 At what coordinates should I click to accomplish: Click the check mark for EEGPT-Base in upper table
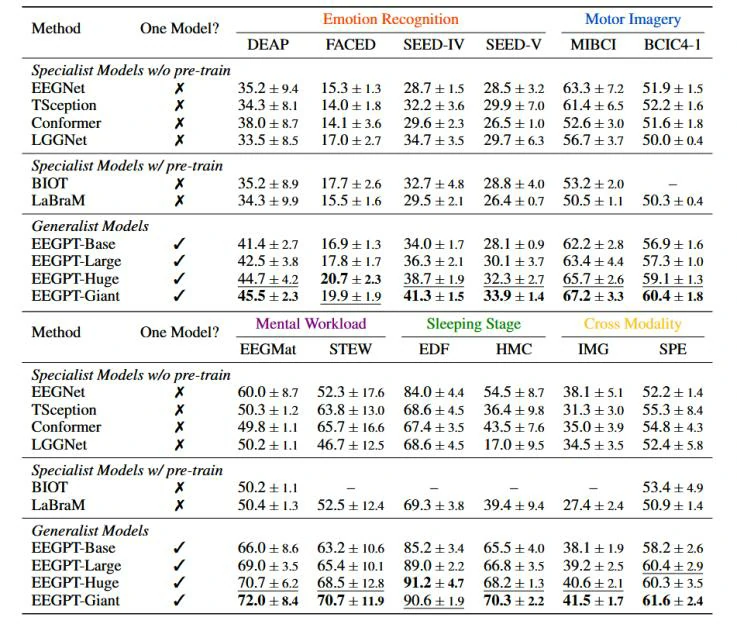tap(179, 244)
